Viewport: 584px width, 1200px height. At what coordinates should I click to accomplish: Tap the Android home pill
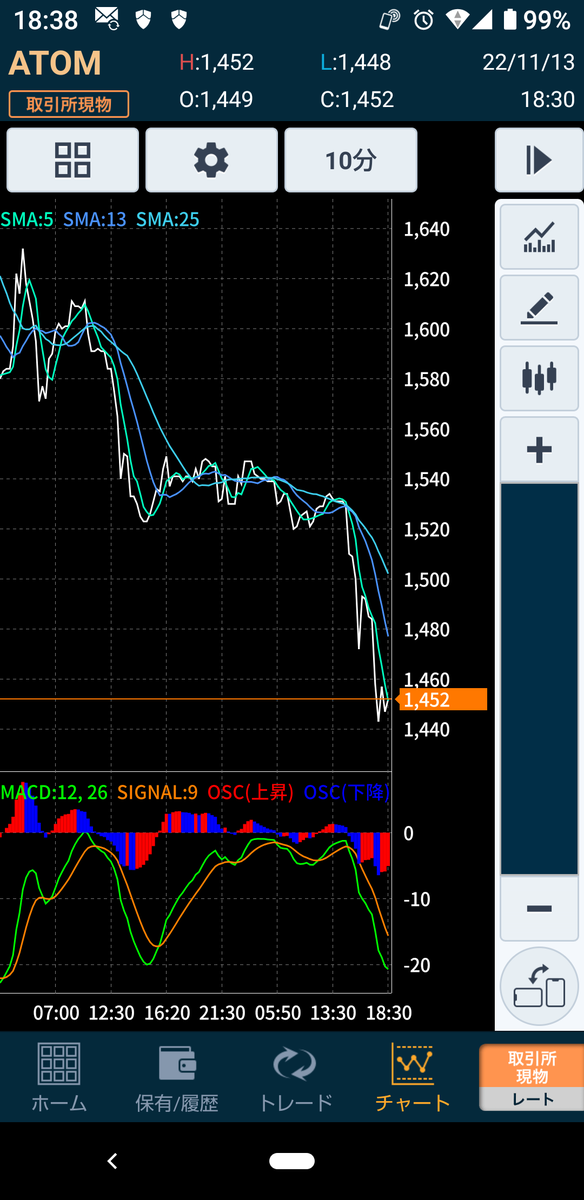pos(292,1161)
